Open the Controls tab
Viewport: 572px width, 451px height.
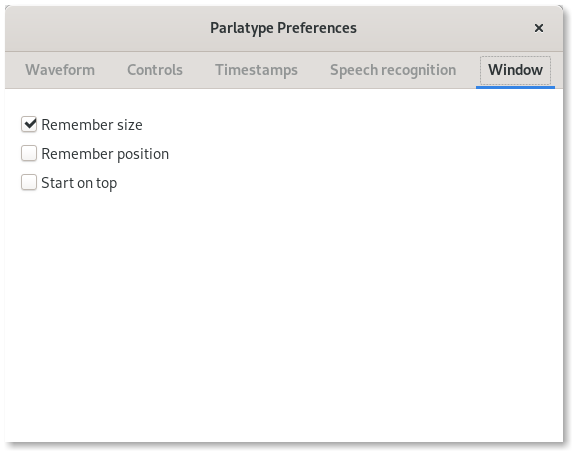155,70
